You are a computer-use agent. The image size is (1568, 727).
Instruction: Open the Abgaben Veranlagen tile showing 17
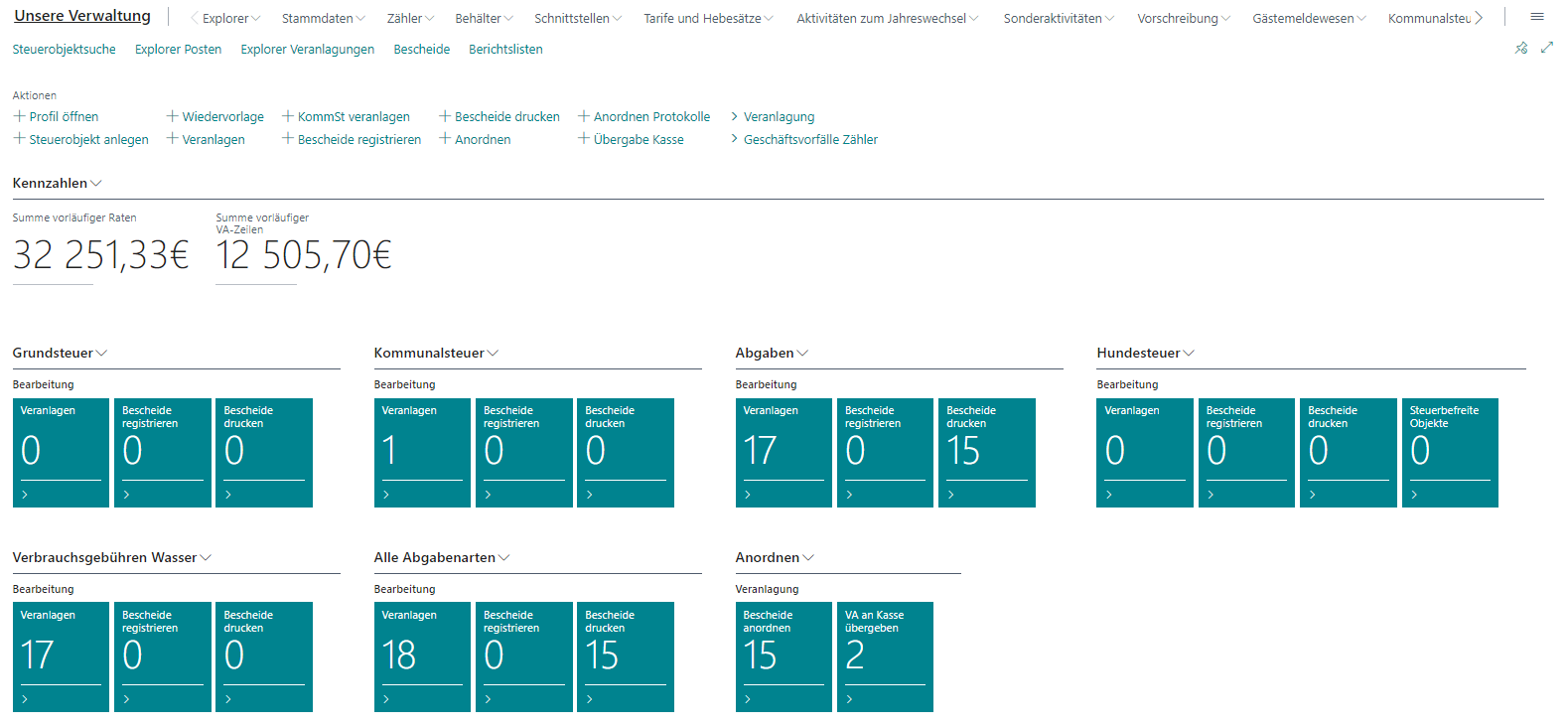coord(783,452)
